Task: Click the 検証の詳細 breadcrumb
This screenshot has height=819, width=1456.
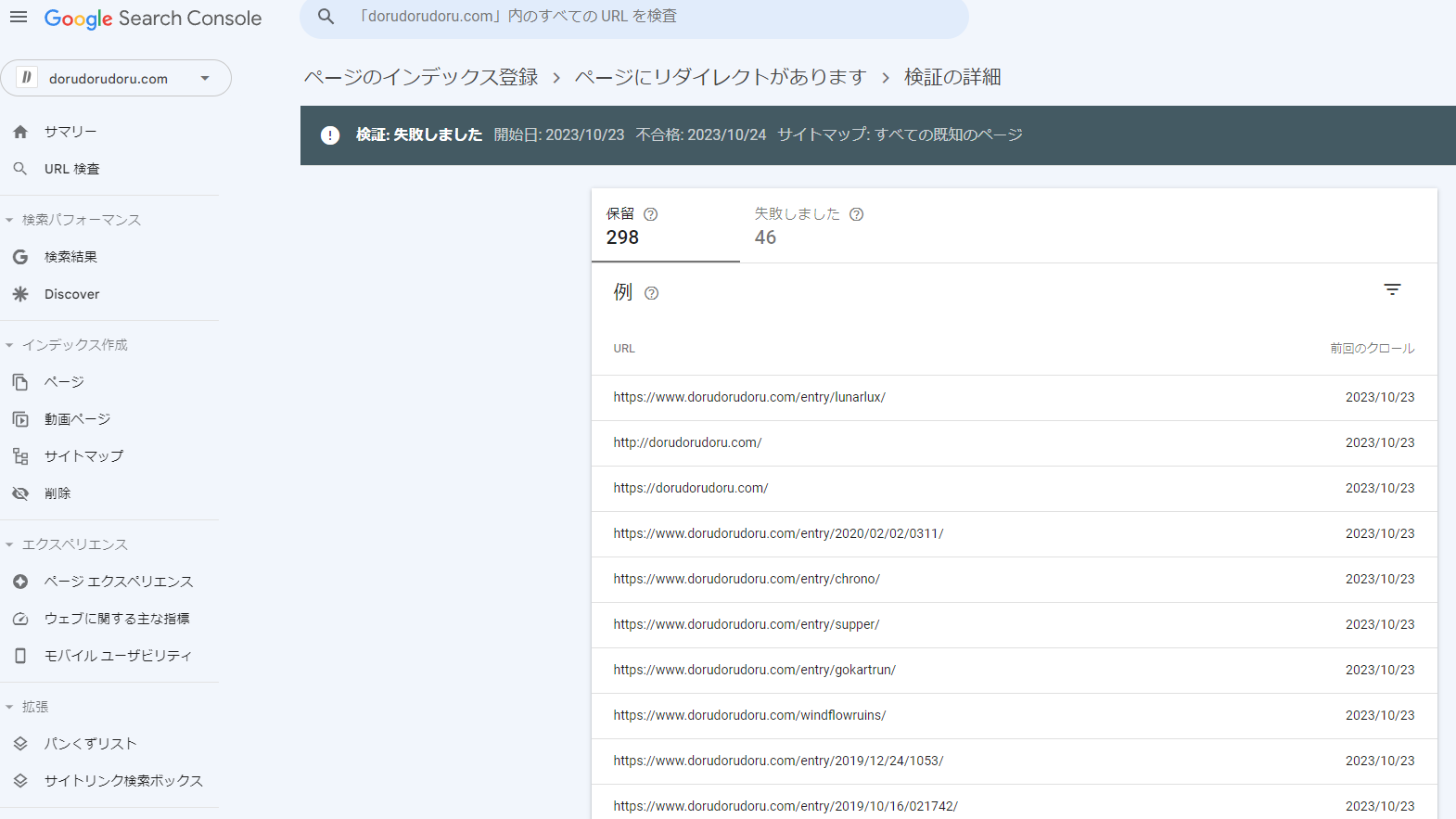Action: 952,77
